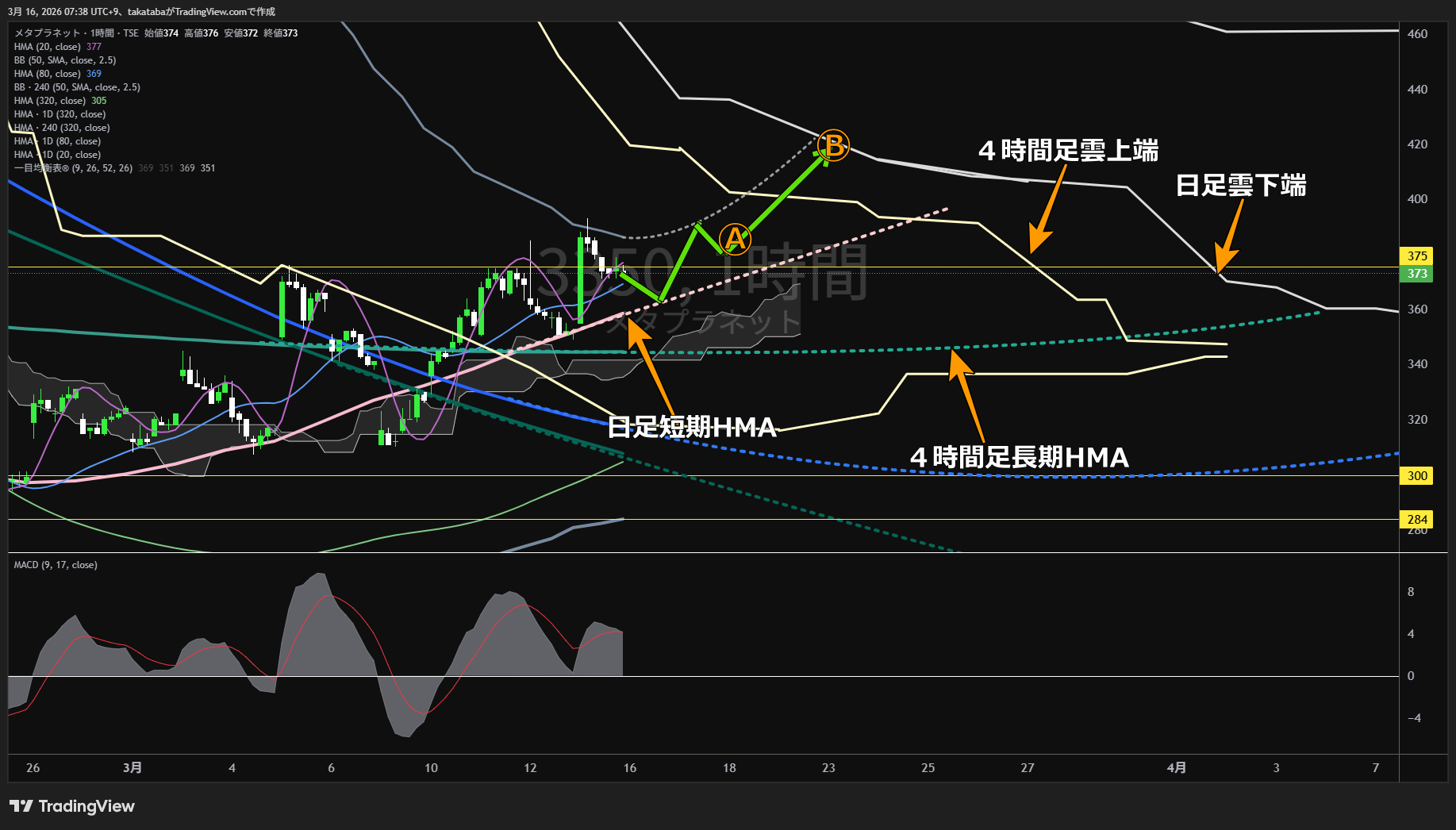Click the yellow 284 price line label
This screenshot has height=830, width=1456.
coord(1416,520)
